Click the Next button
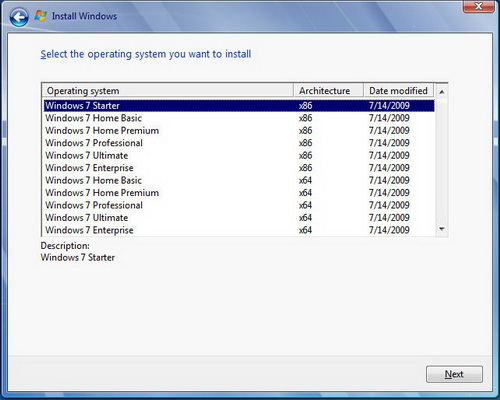Screen dimensions: 500x400 coord(454,374)
